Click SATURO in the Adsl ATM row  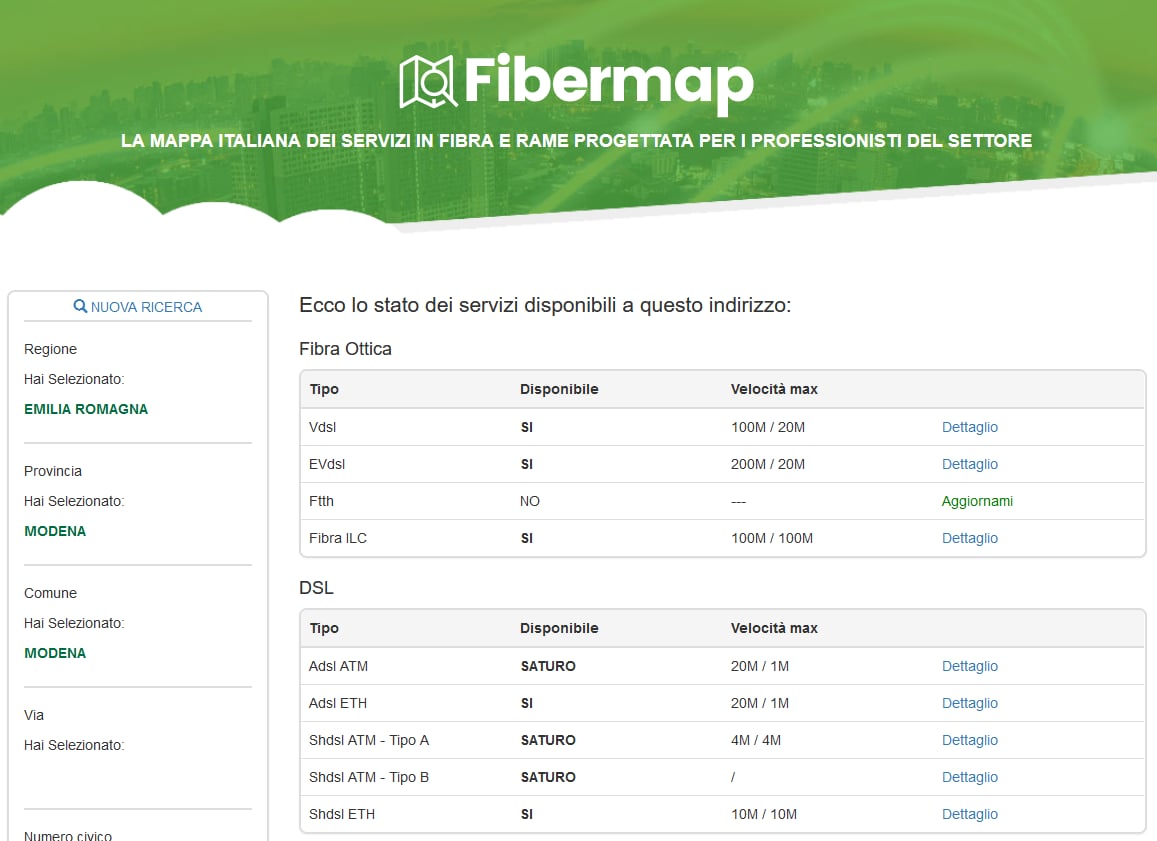pos(548,666)
